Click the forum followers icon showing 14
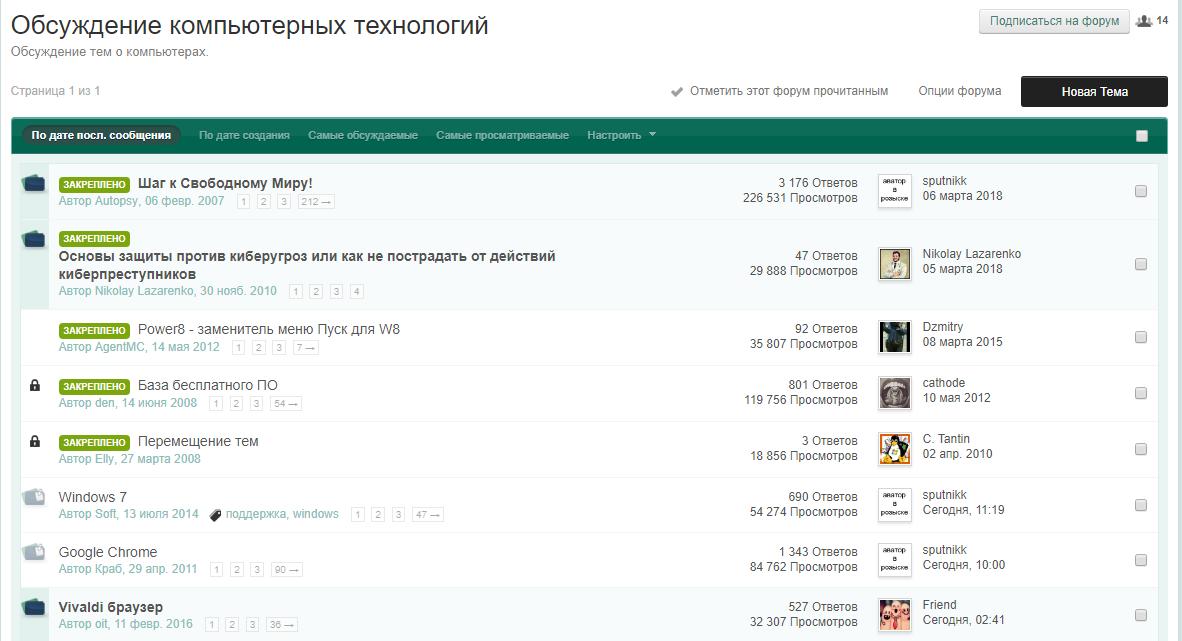This screenshot has height=641, width=1182. pyautogui.click(x=1145, y=21)
